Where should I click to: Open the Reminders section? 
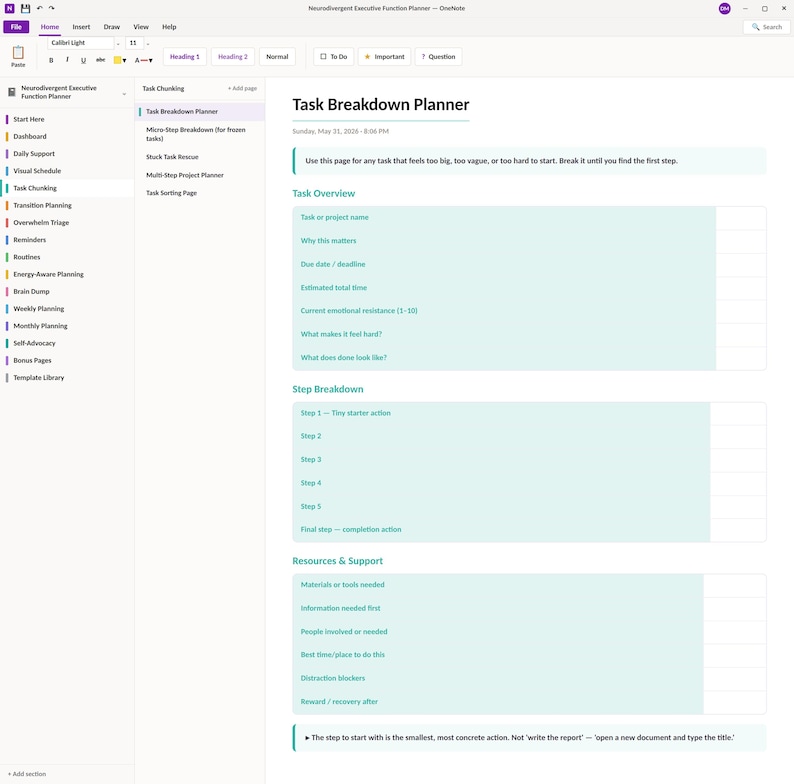[x=67, y=240]
